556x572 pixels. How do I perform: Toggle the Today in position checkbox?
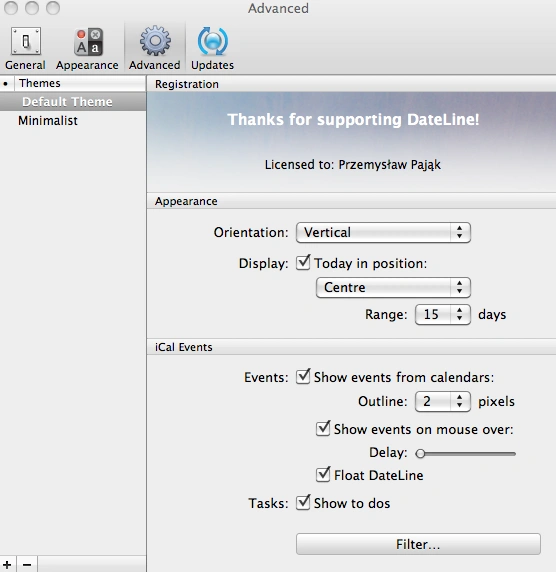(x=303, y=262)
